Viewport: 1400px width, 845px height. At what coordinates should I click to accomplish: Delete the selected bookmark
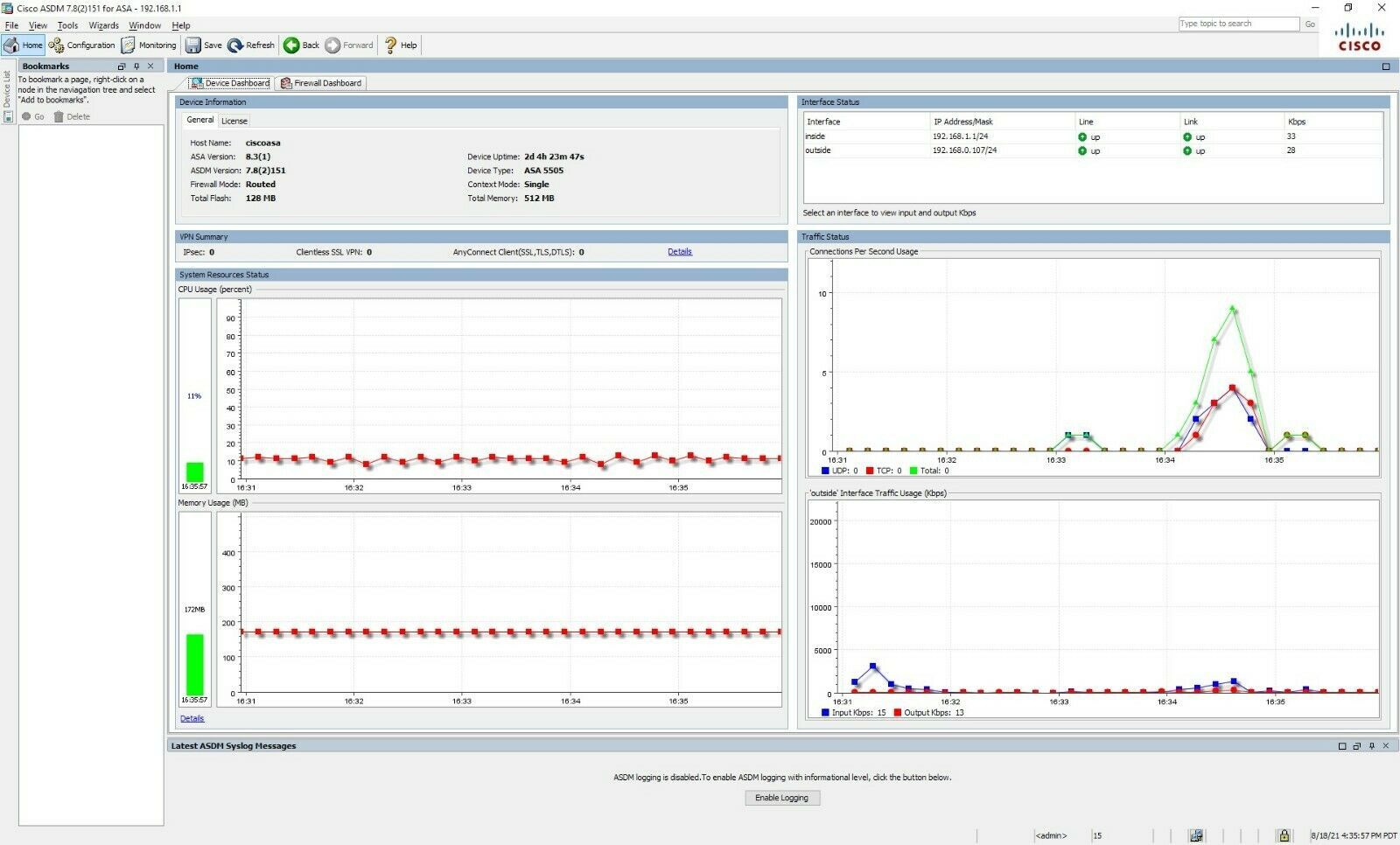pyautogui.click(x=72, y=116)
